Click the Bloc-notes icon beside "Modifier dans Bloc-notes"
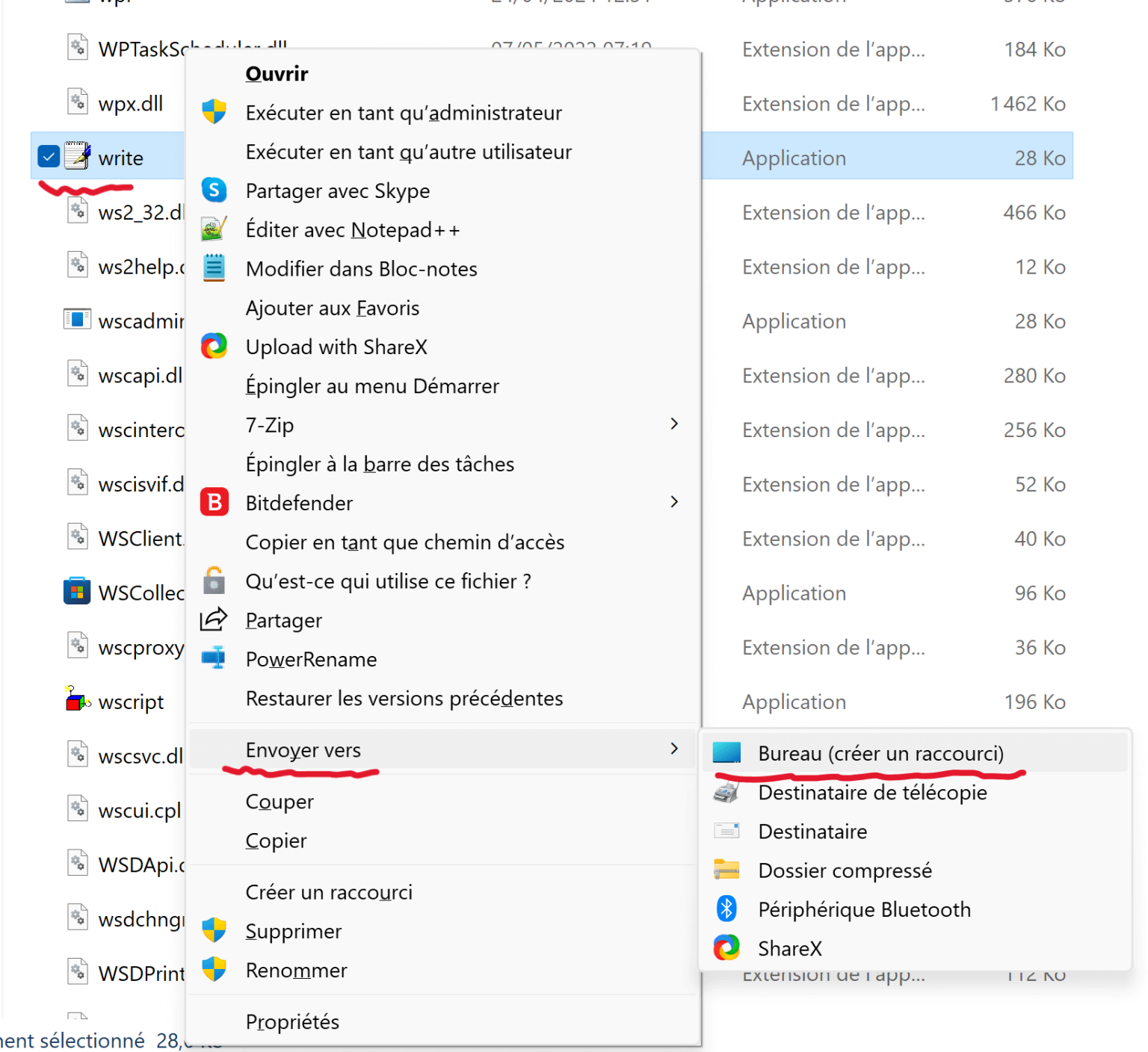This screenshot has width=1148, height=1052. point(215,267)
